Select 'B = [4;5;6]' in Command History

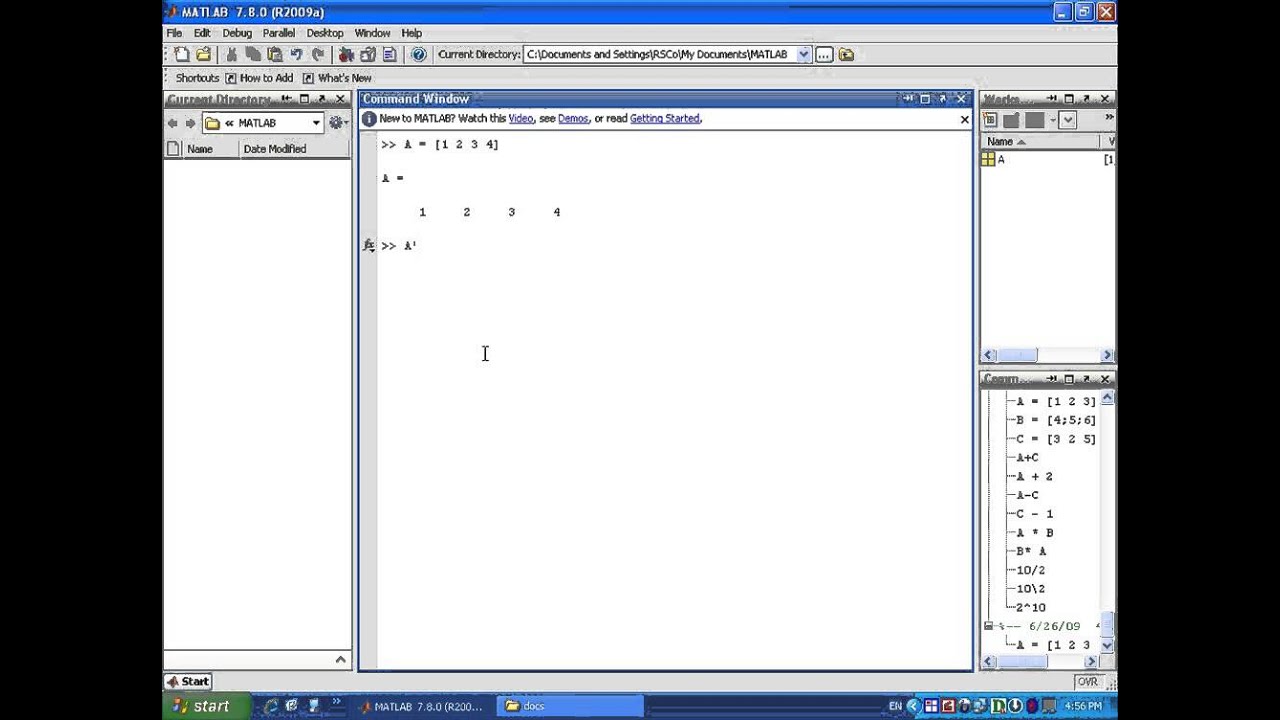(x=1056, y=420)
